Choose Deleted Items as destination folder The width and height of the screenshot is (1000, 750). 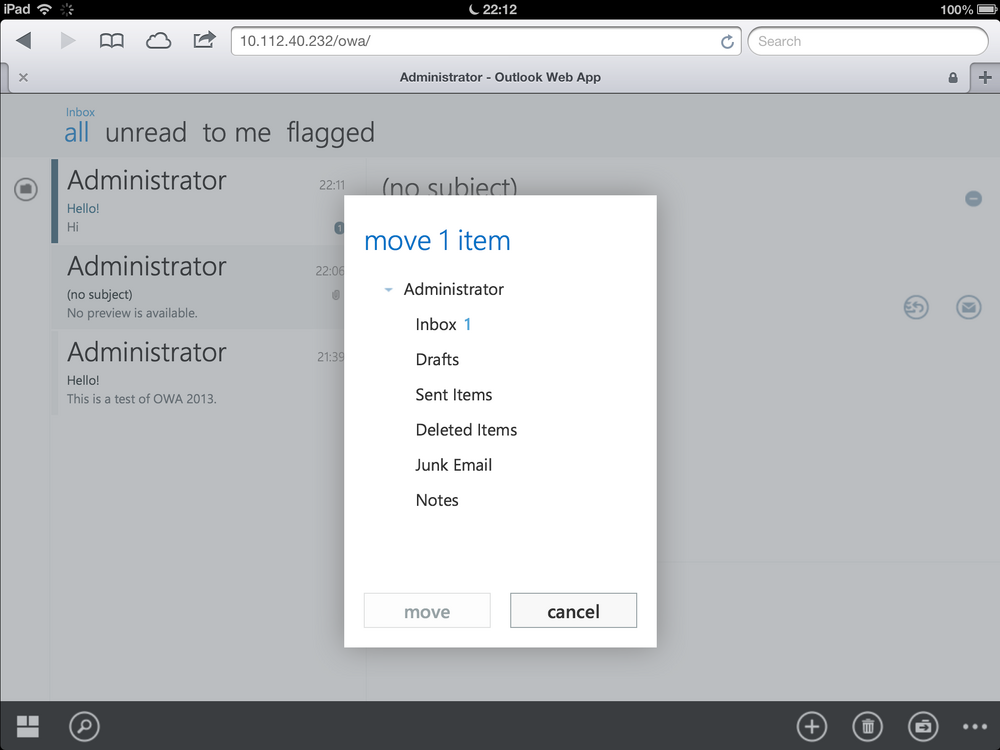tap(466, 430)
